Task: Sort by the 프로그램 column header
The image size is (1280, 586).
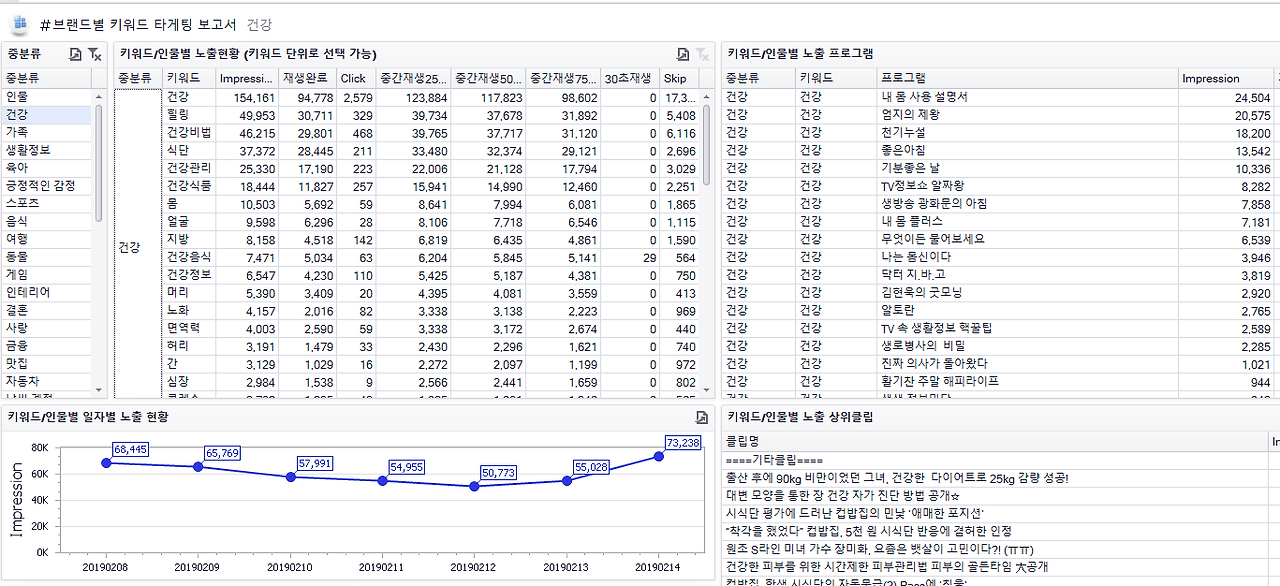Action: coord(1027,78)
